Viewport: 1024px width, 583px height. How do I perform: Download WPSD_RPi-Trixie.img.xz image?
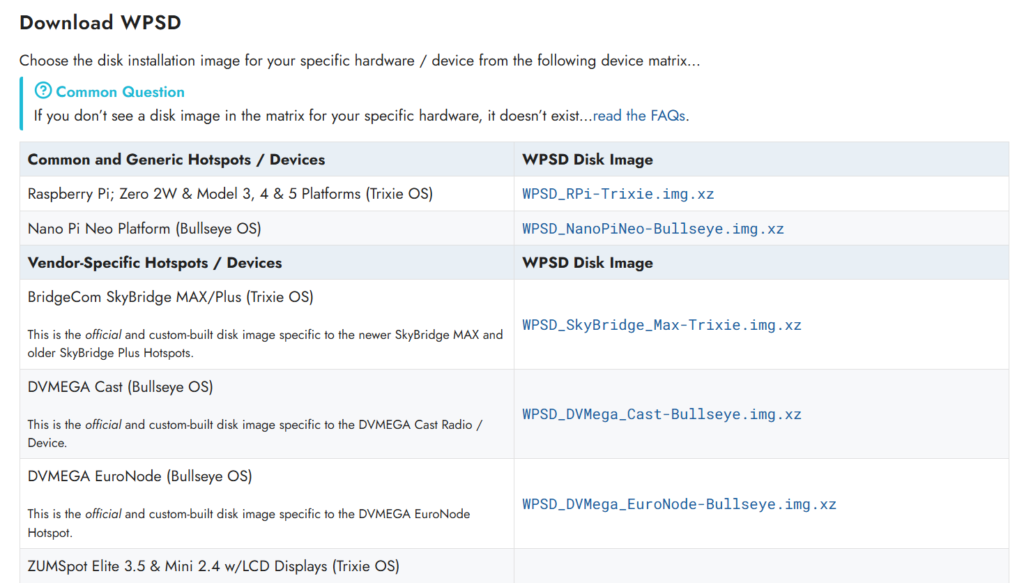(x=617, y=194)
